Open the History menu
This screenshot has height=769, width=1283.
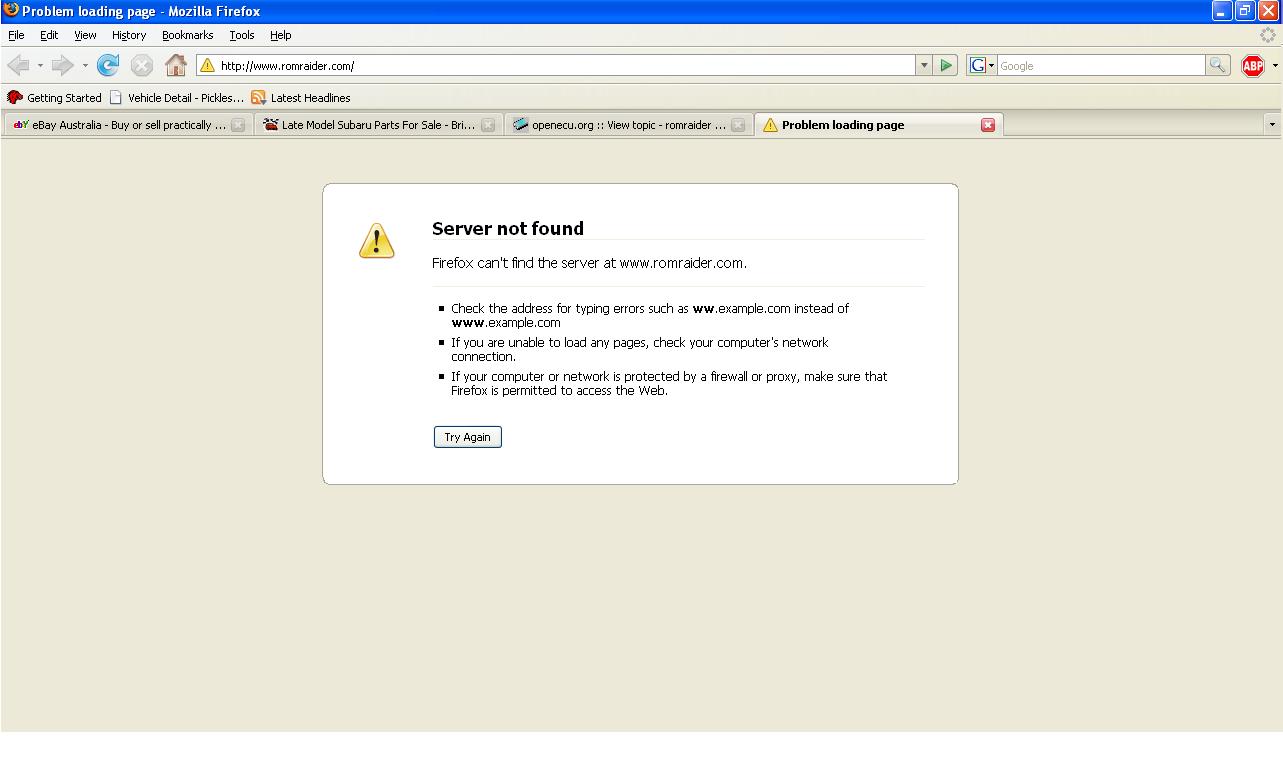[x=129, y=35]
